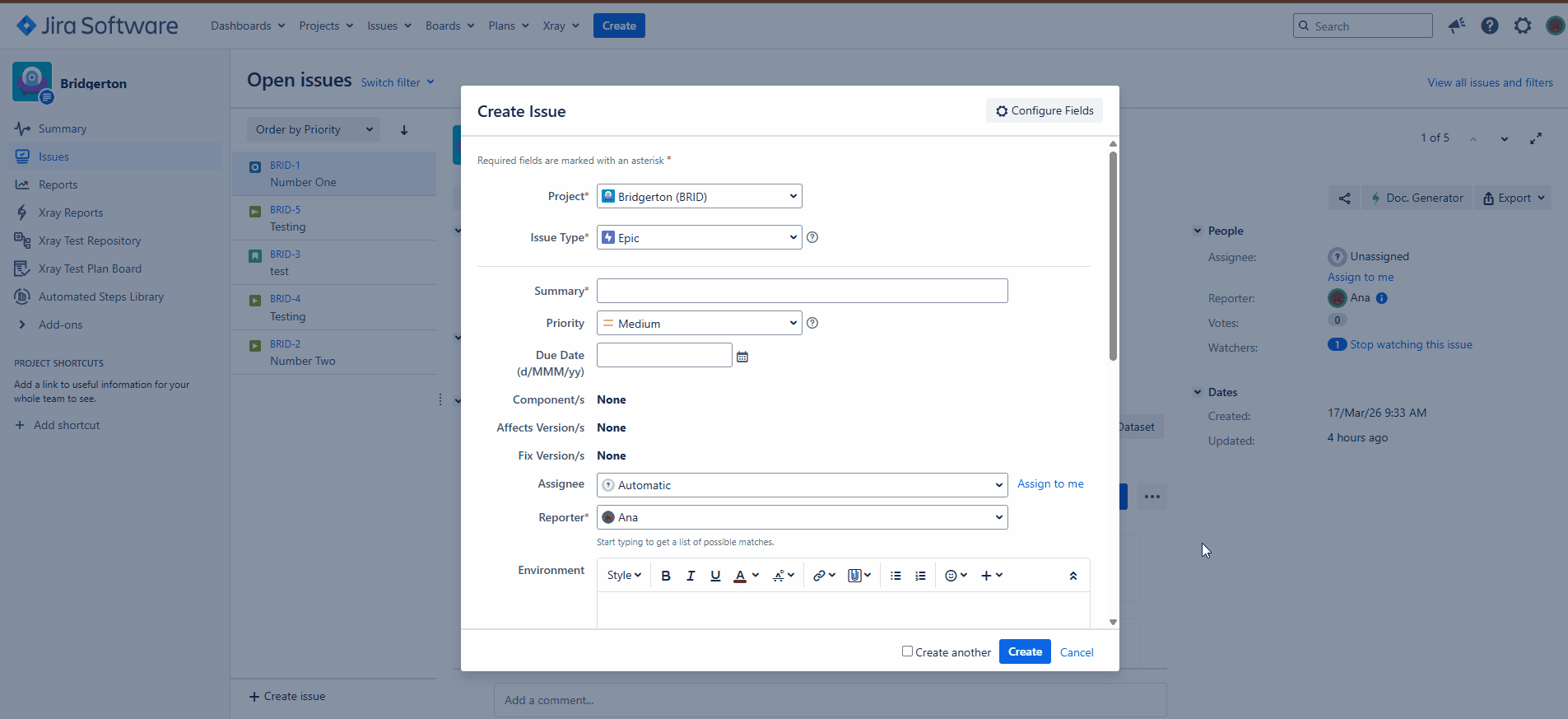Click the top Search box
Viewport: 1568px width, 719px height.
click(1362, 26)
